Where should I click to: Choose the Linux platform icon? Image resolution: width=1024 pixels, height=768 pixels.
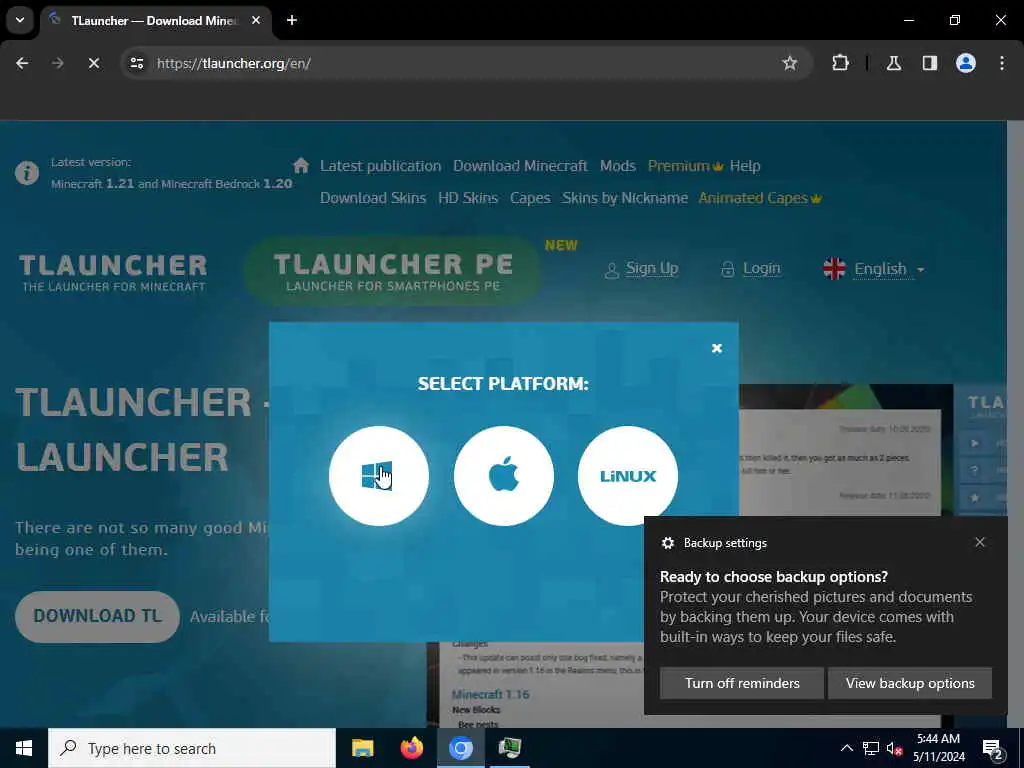click(628, 476)
